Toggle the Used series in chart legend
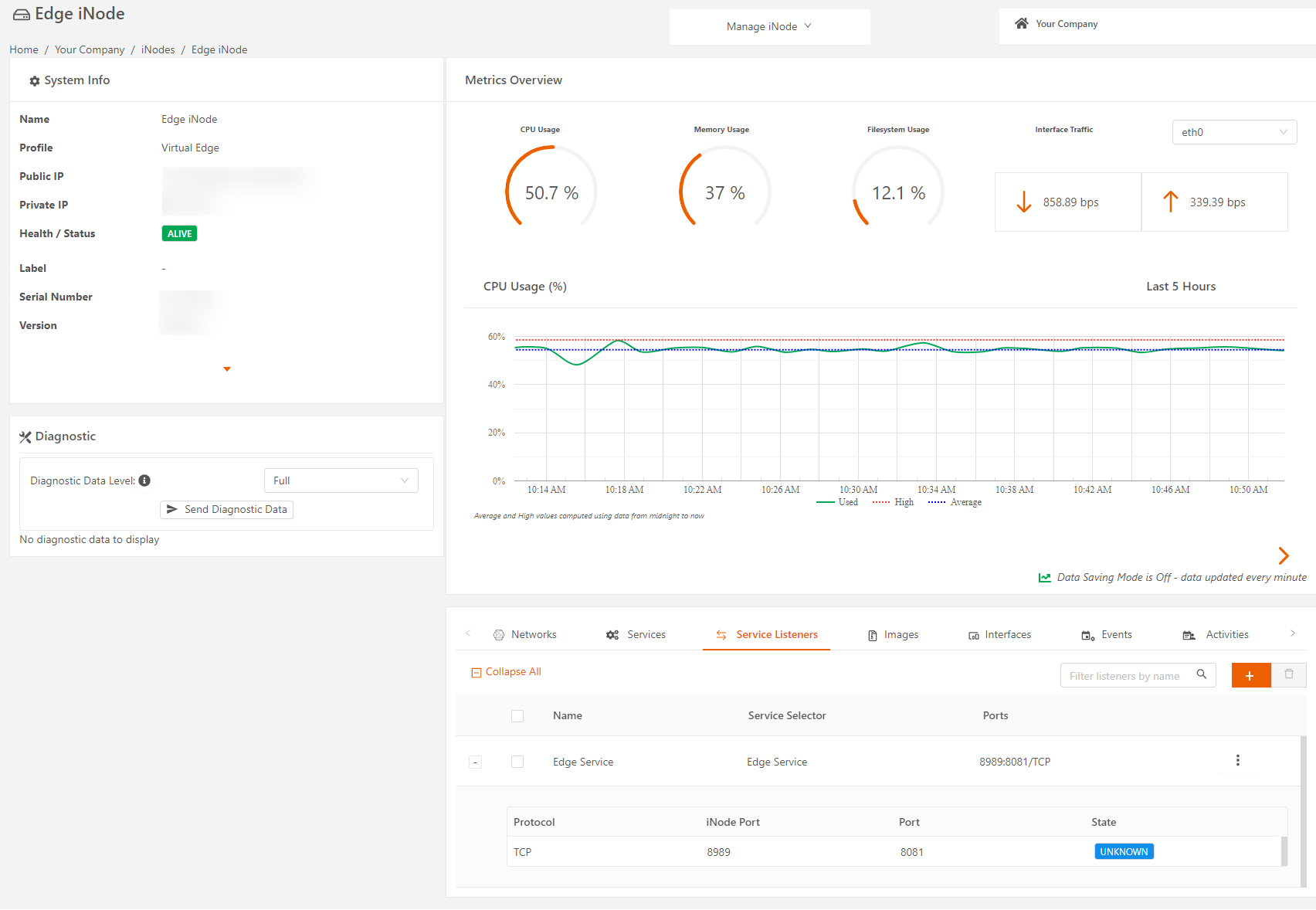This screenshot has height=910, width=1316. 837,502
